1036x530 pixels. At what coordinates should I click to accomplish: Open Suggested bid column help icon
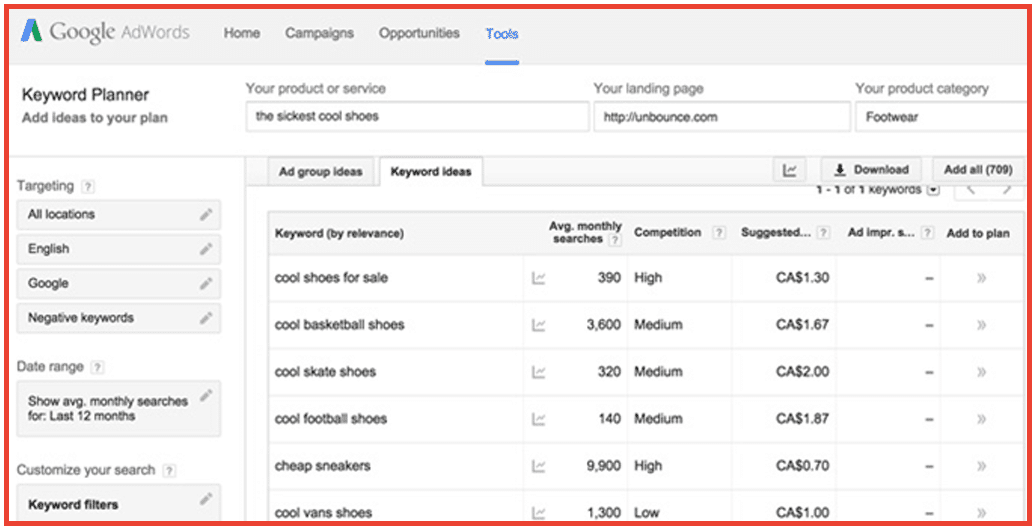point(823,233)
